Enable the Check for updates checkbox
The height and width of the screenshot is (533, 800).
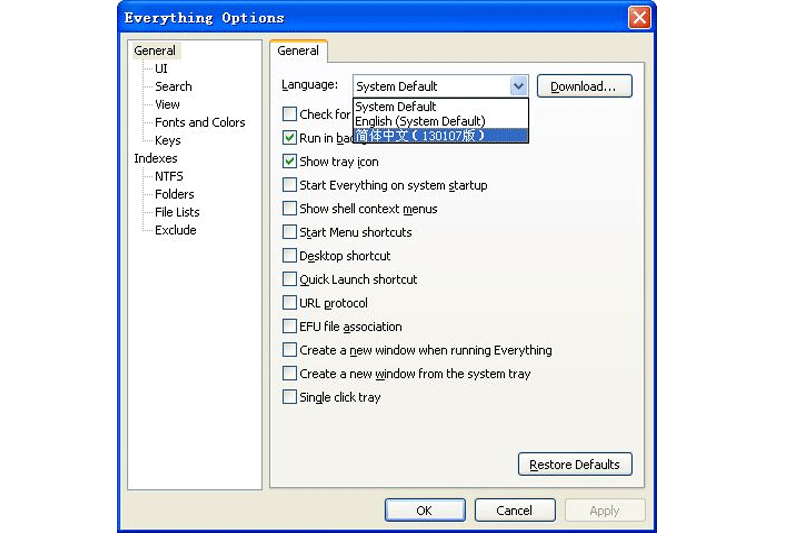[x=289, y=114]
